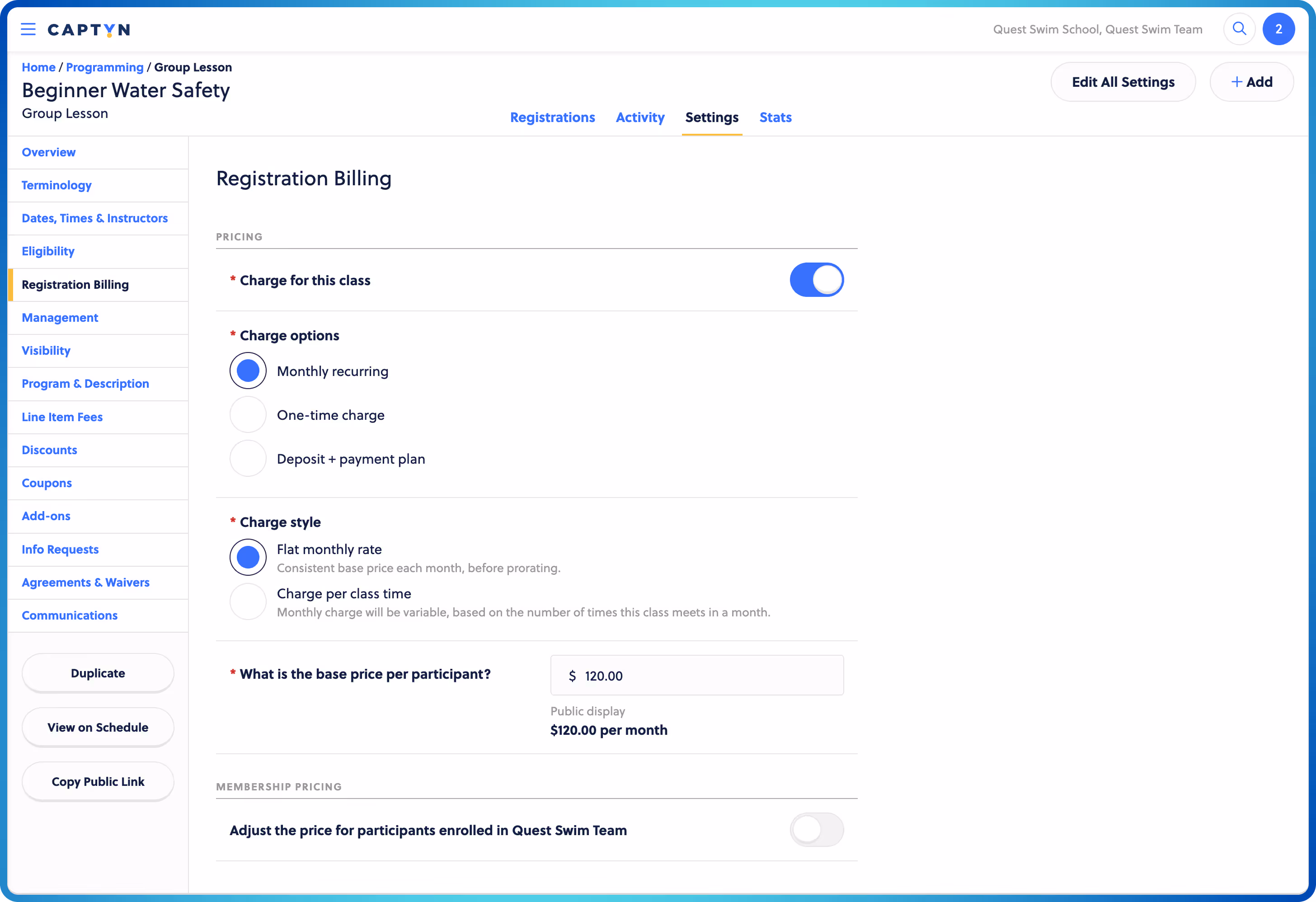Click the base price input field
Screen dimensions: 1316x902
[x=696, y=675]
